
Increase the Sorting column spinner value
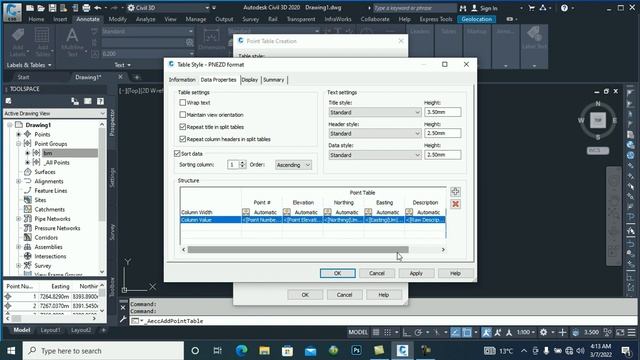point(242,162)
